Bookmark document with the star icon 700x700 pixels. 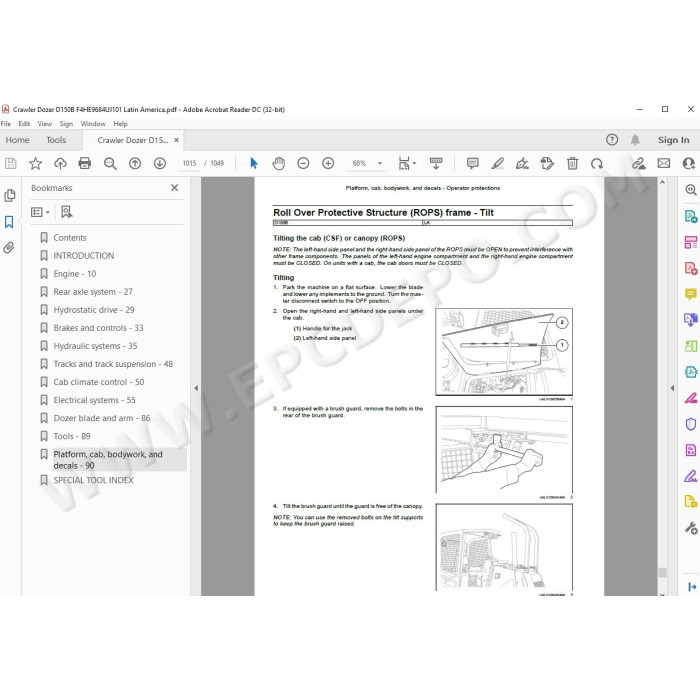[35, 163]
